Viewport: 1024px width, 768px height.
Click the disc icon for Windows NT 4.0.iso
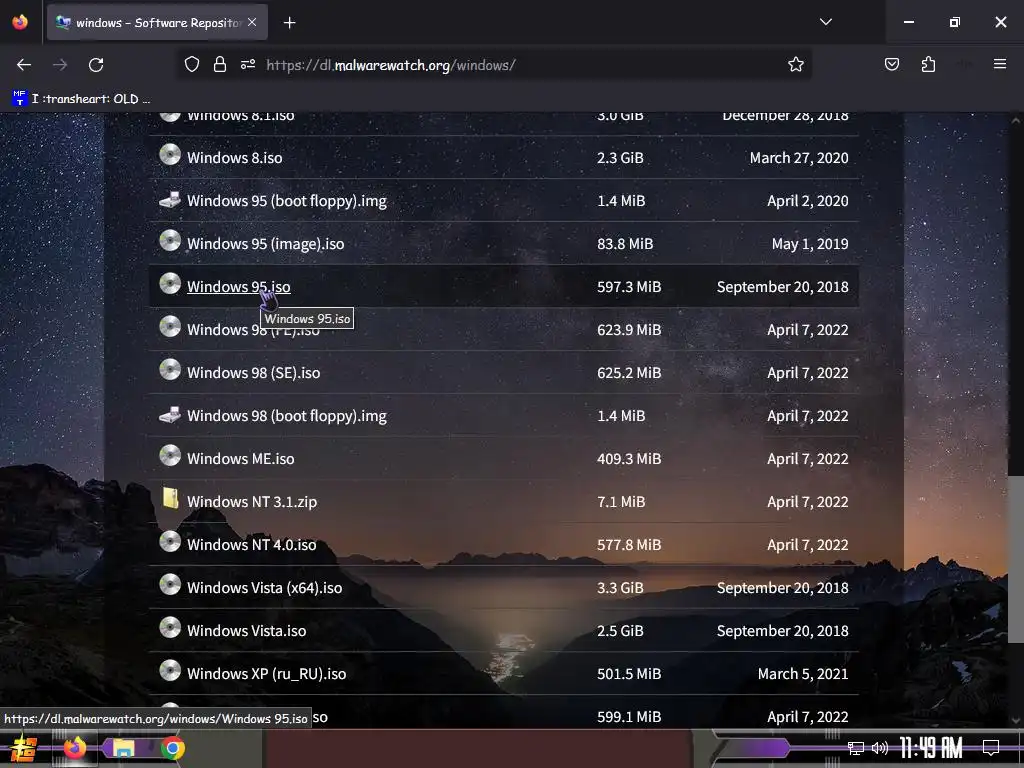[170, 542]
